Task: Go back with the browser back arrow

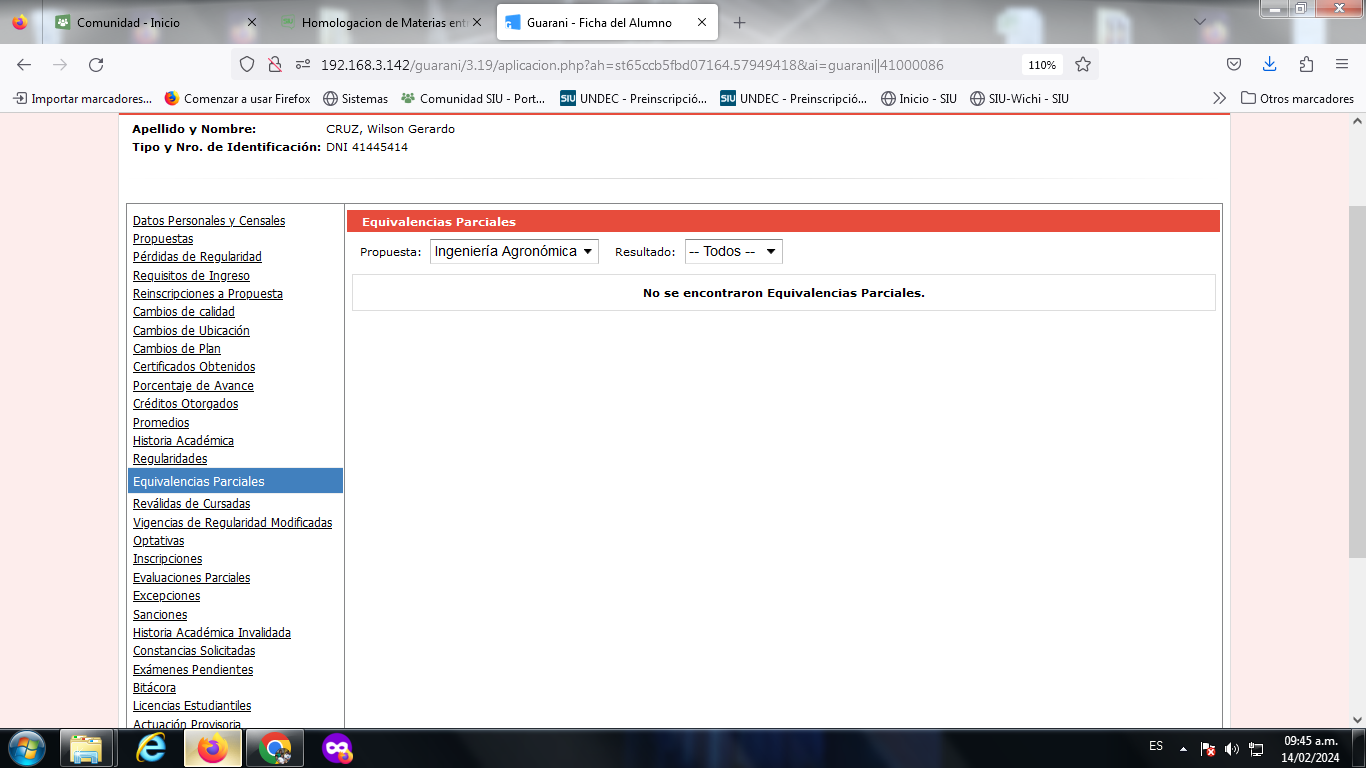Action: 24,64
